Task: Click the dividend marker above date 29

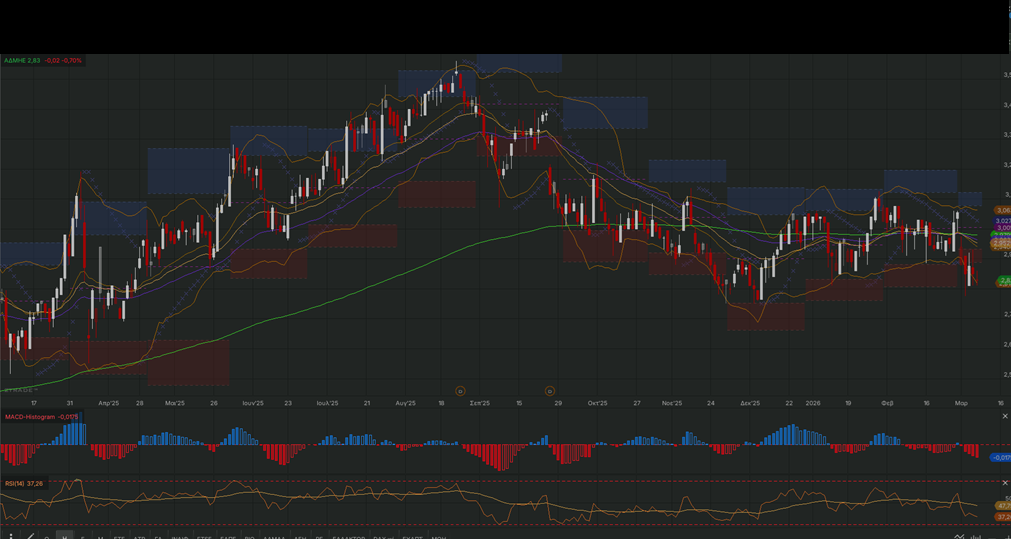Action: click(550, 391)
